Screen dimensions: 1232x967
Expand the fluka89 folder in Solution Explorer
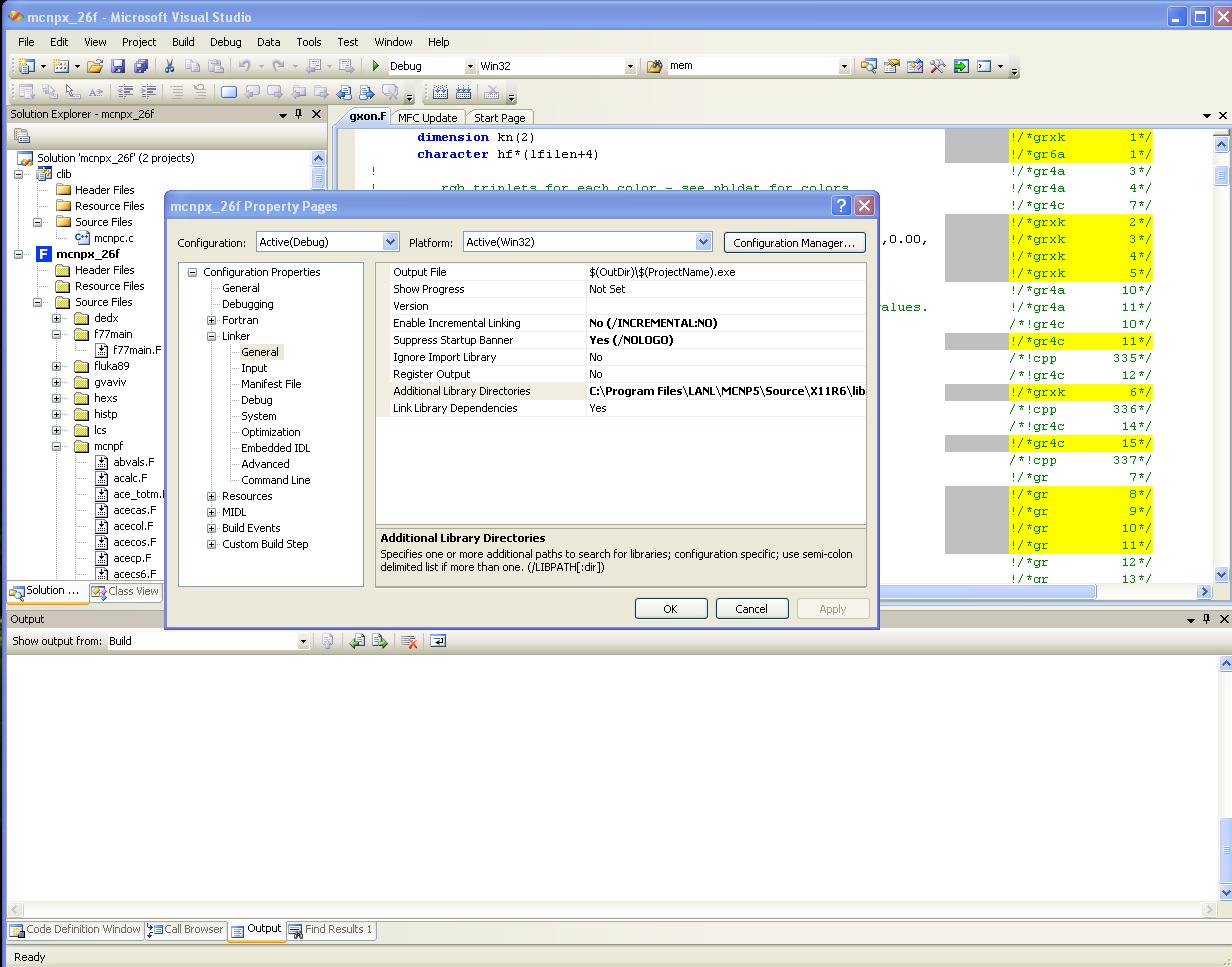(57, 366)
